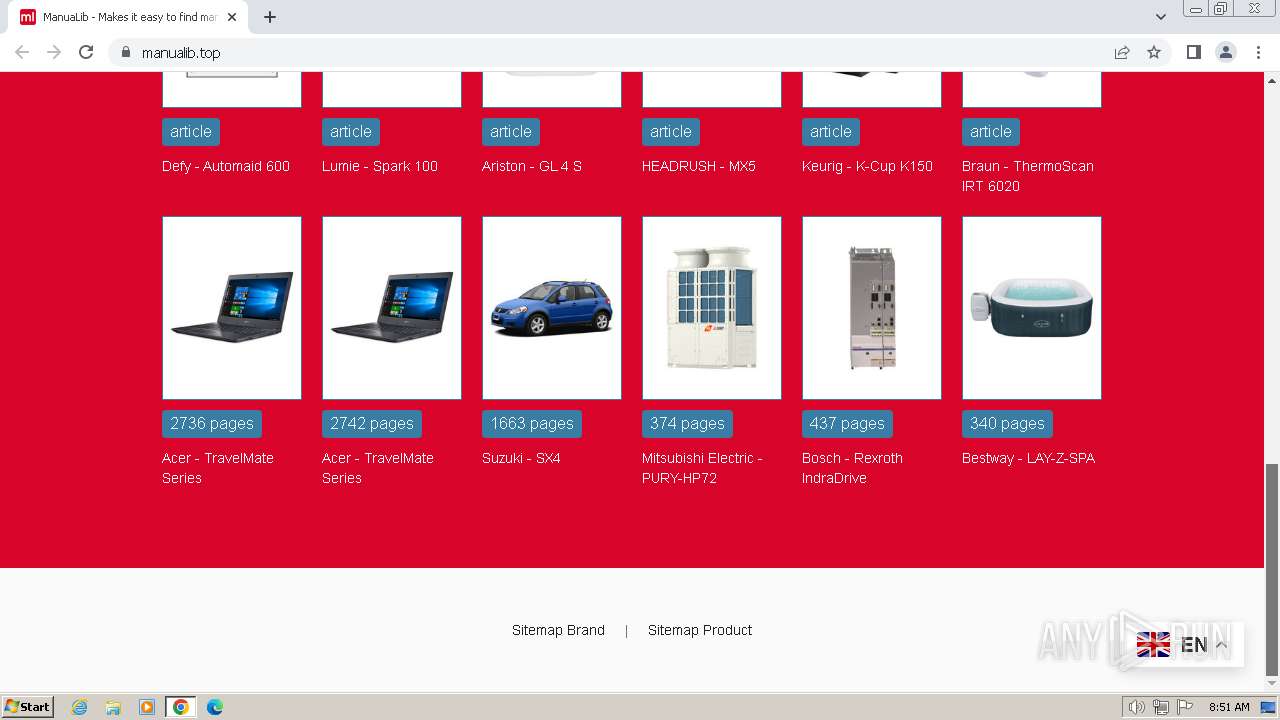Open the network tray icon
This screenshot has height=720, width=1280.
(1161, 707)
